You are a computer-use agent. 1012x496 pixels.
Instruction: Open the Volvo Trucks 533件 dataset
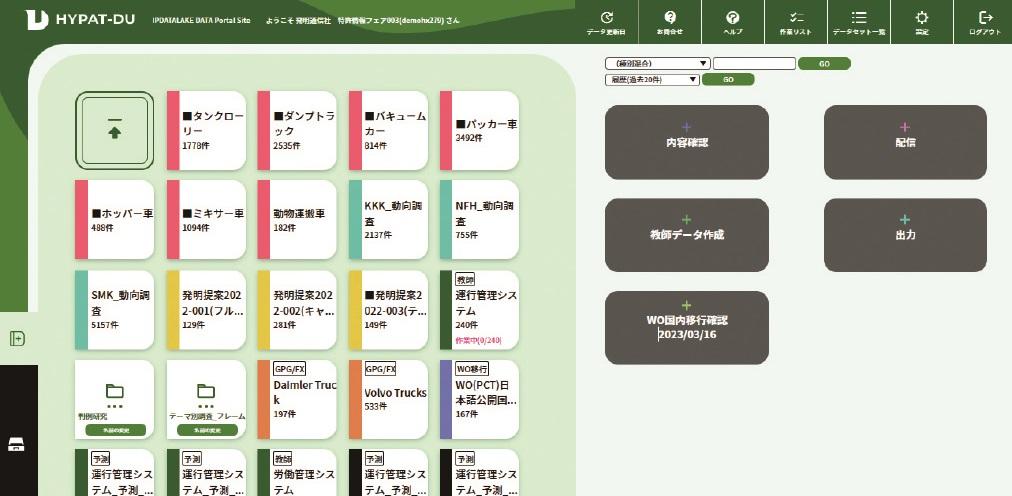(x=389, y=399)
